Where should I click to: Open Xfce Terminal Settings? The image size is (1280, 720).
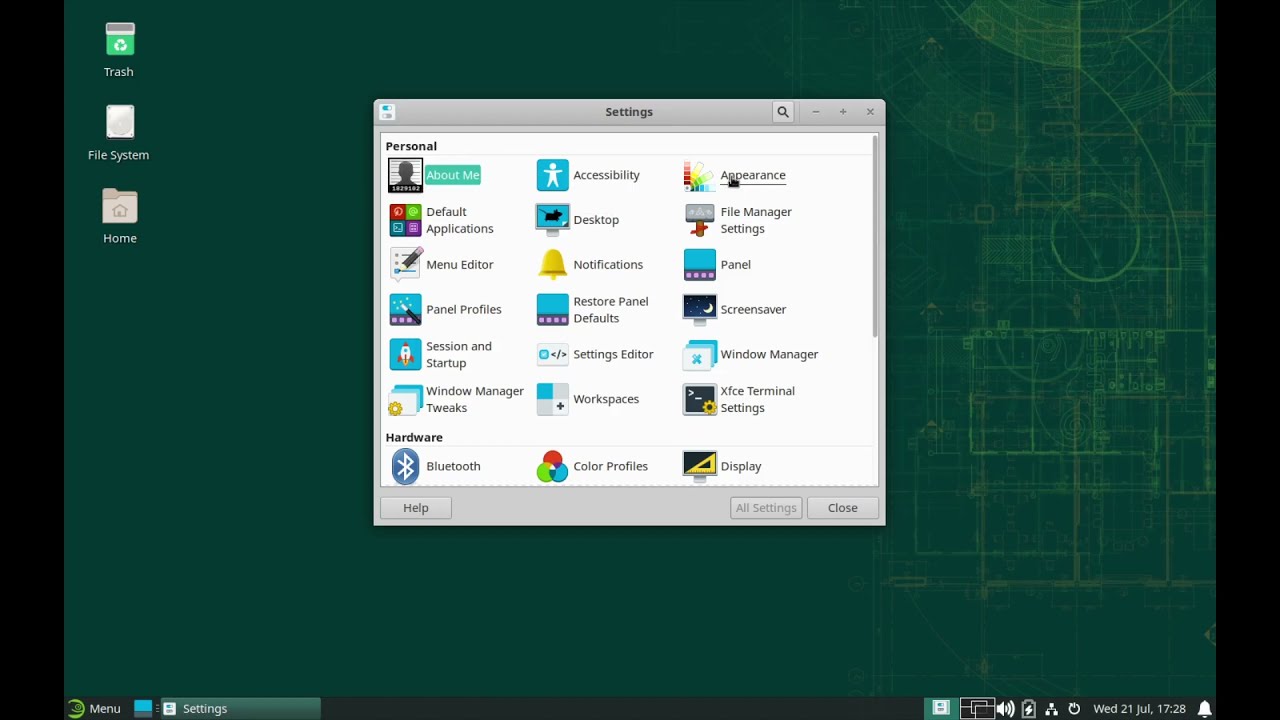(x=739, y=400)
